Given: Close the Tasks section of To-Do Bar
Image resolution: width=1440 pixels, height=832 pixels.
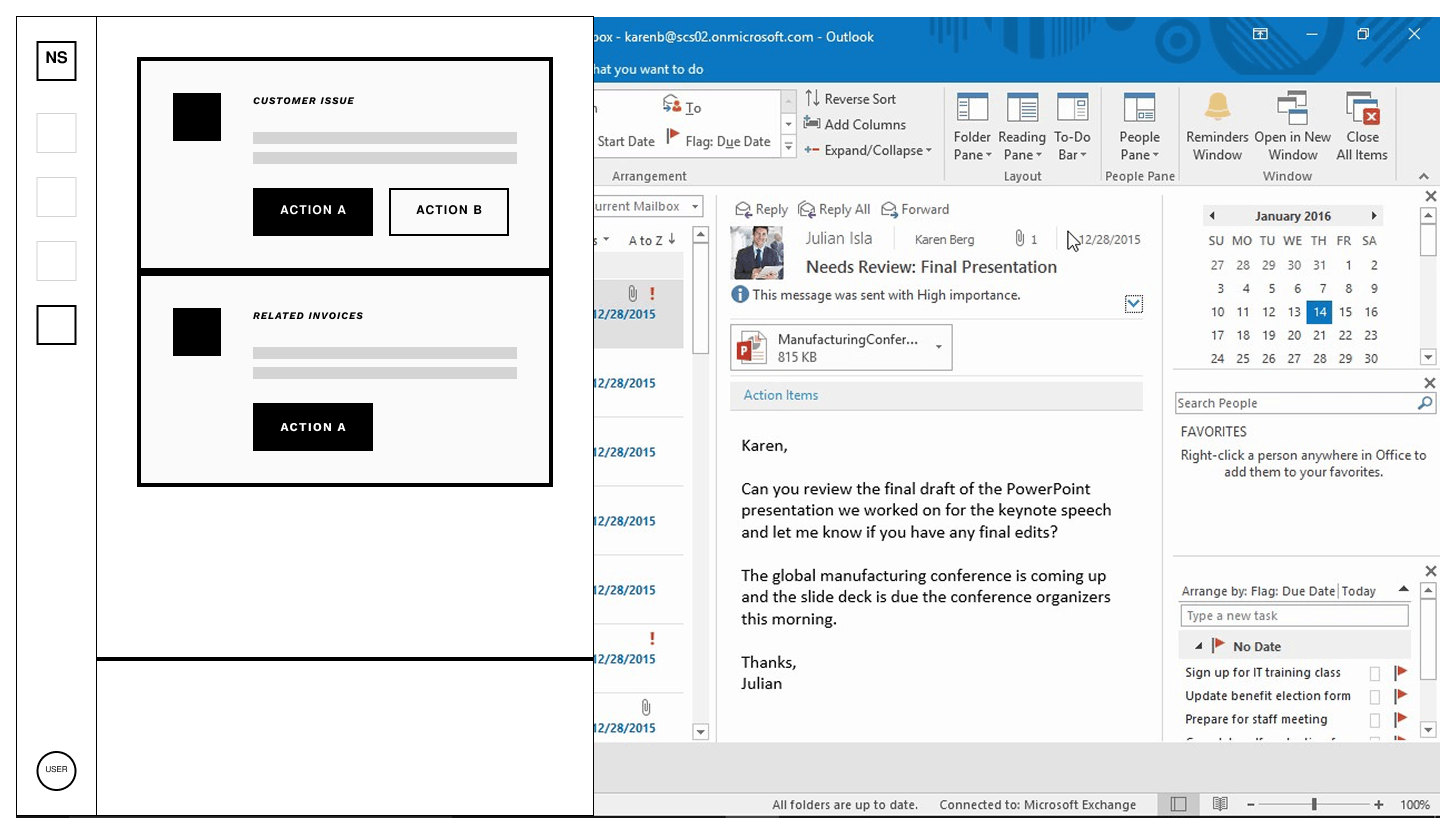Looking at the screenshot, I should coord(1430,571).
